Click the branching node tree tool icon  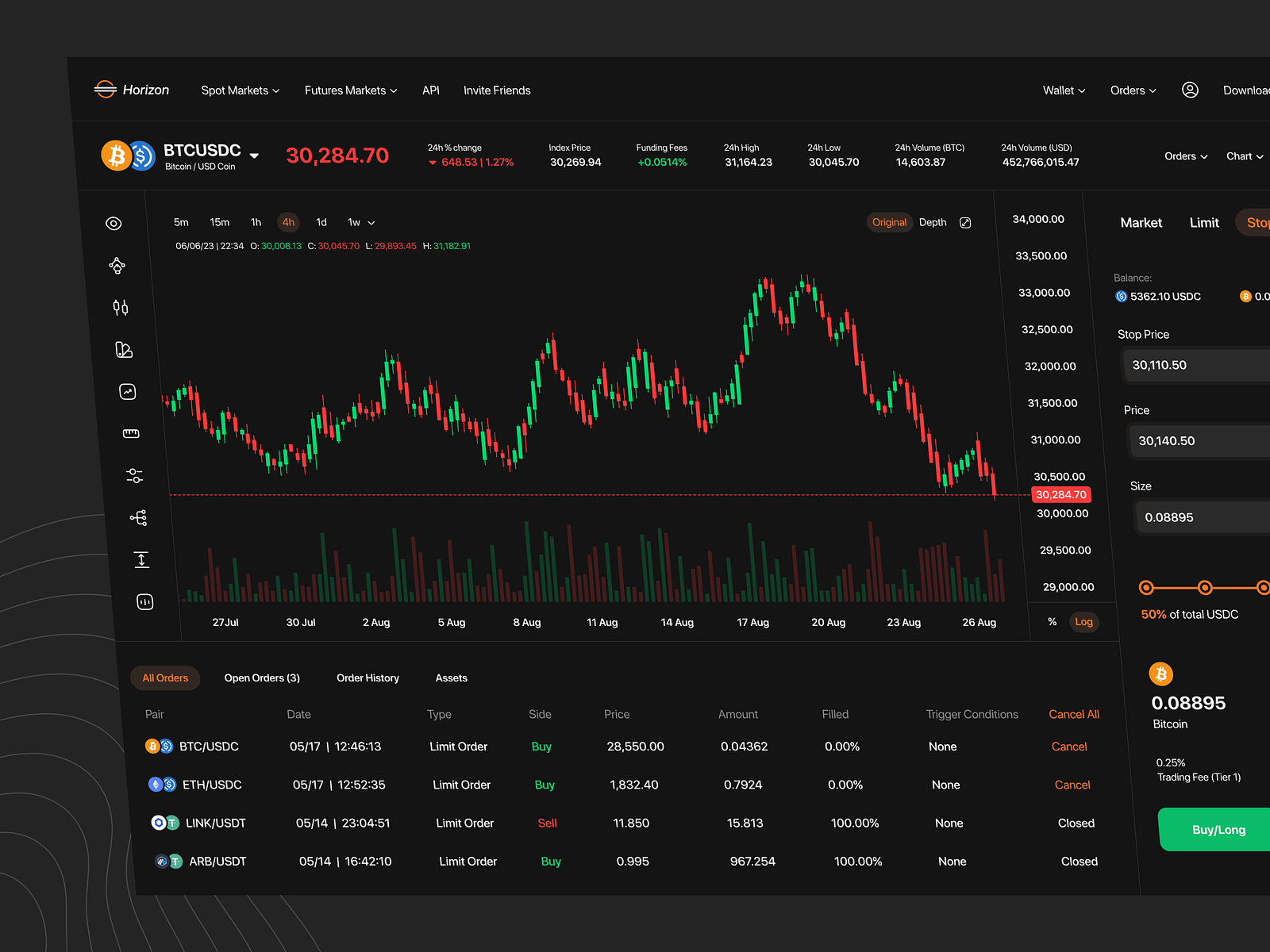tap(138, 517)
